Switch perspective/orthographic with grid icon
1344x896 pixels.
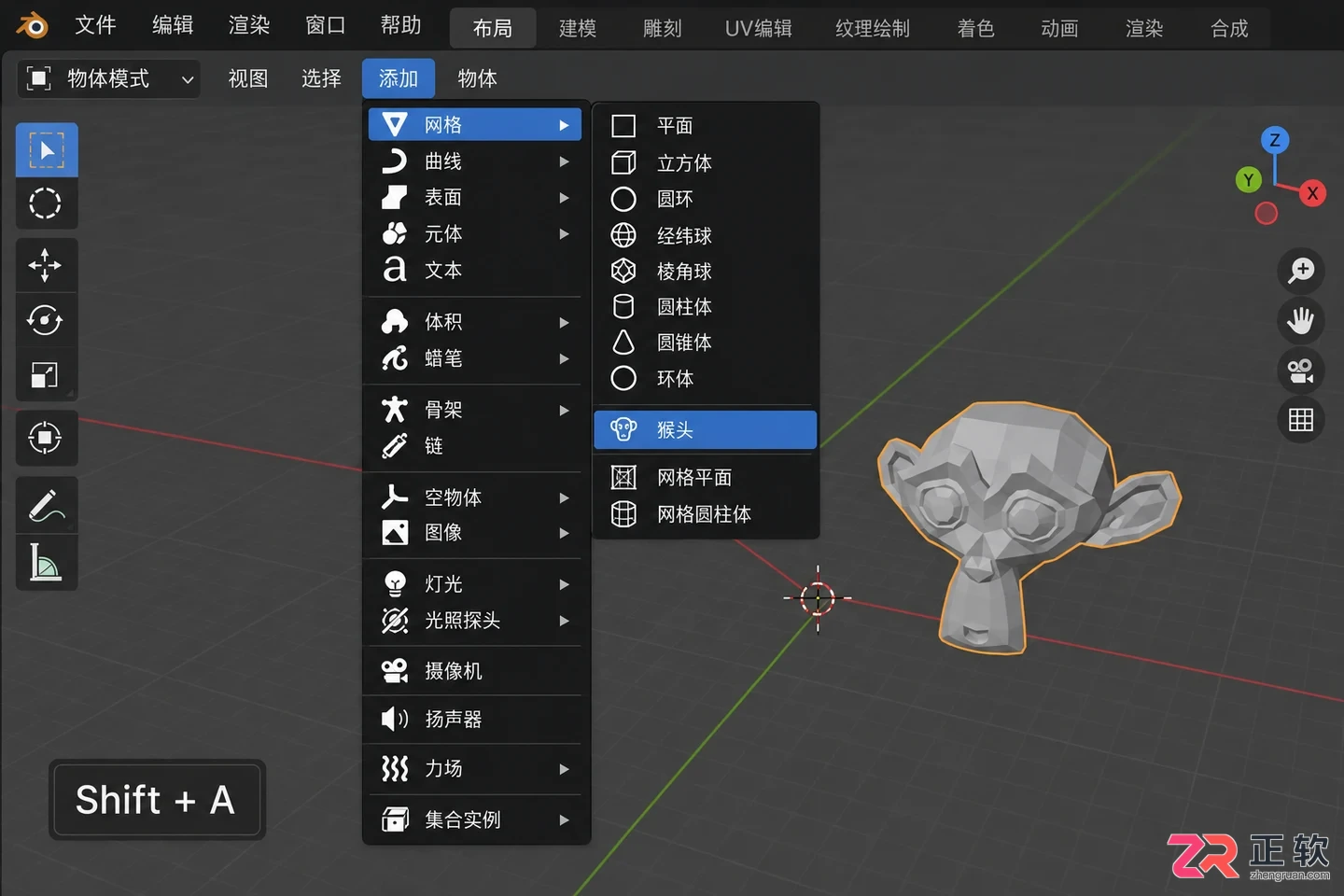1301,420
